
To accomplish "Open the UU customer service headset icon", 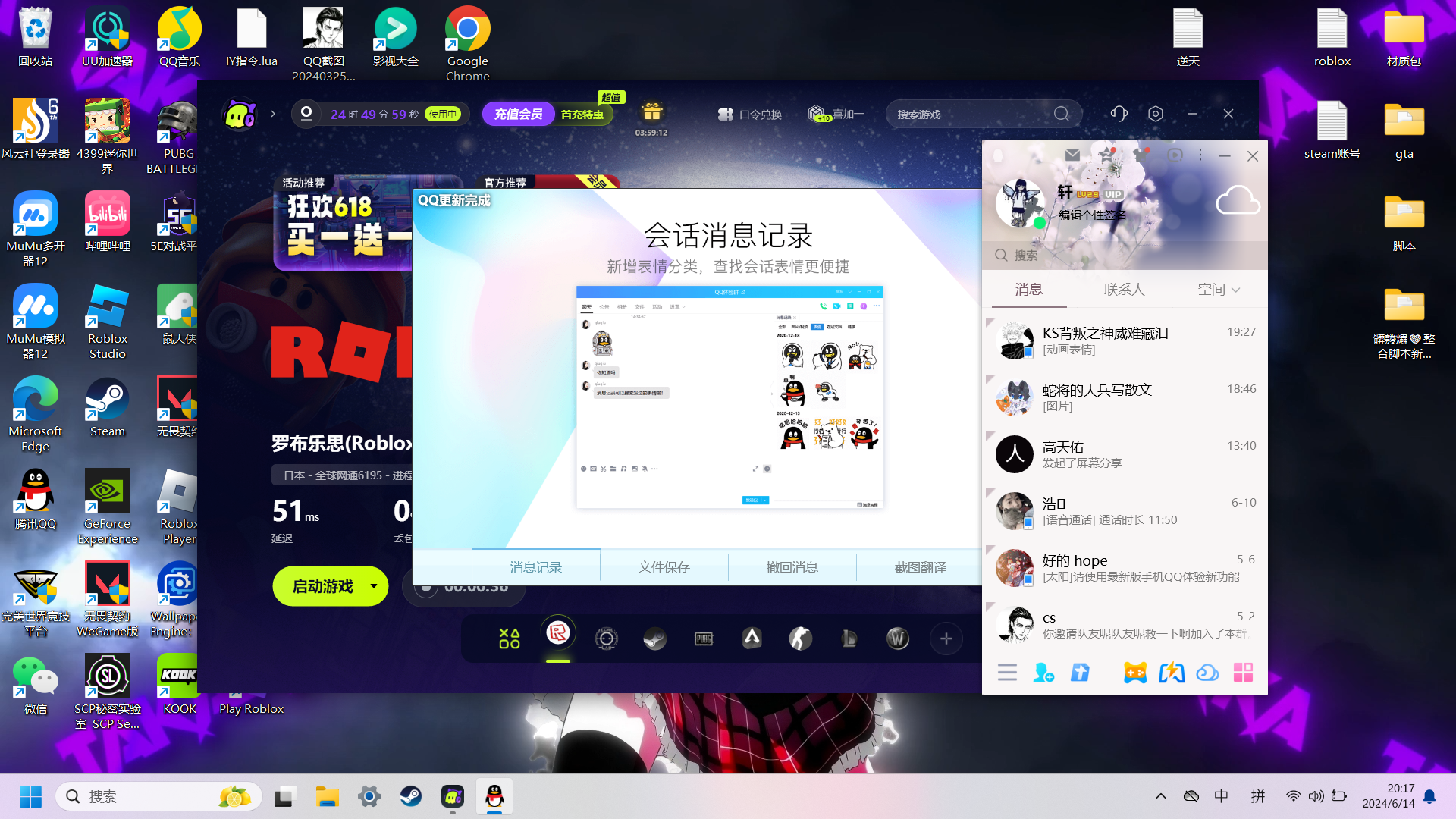I will tap(1119, 114).
